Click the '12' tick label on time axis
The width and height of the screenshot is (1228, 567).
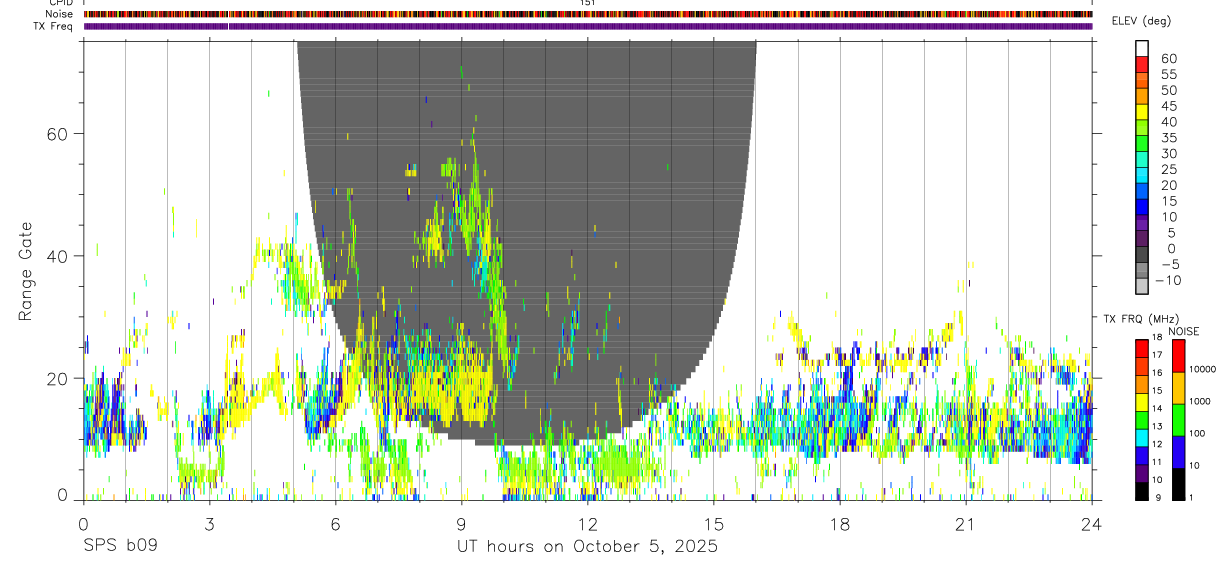[x=587, y=523]
